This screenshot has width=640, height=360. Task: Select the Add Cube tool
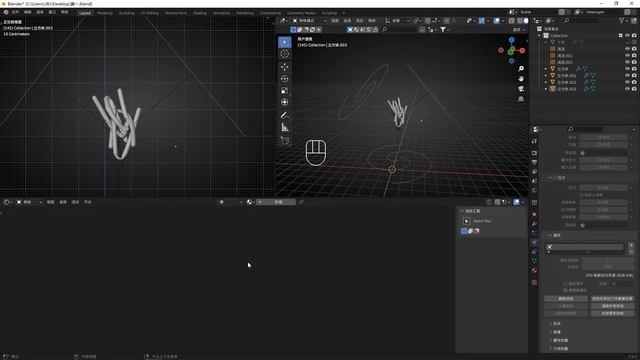(284, 140)
